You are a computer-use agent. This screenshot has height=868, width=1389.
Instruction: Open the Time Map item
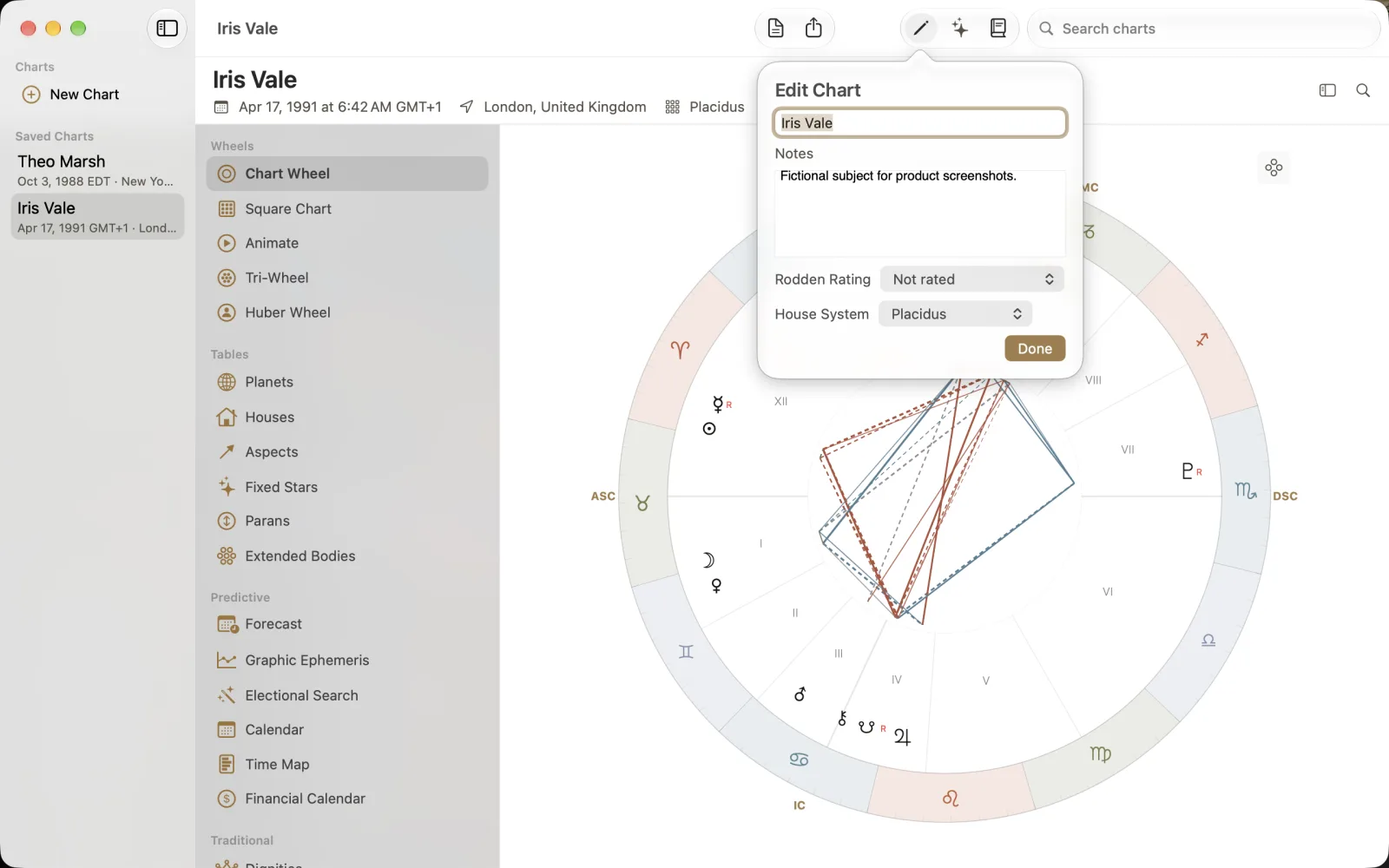coord(347,765)
